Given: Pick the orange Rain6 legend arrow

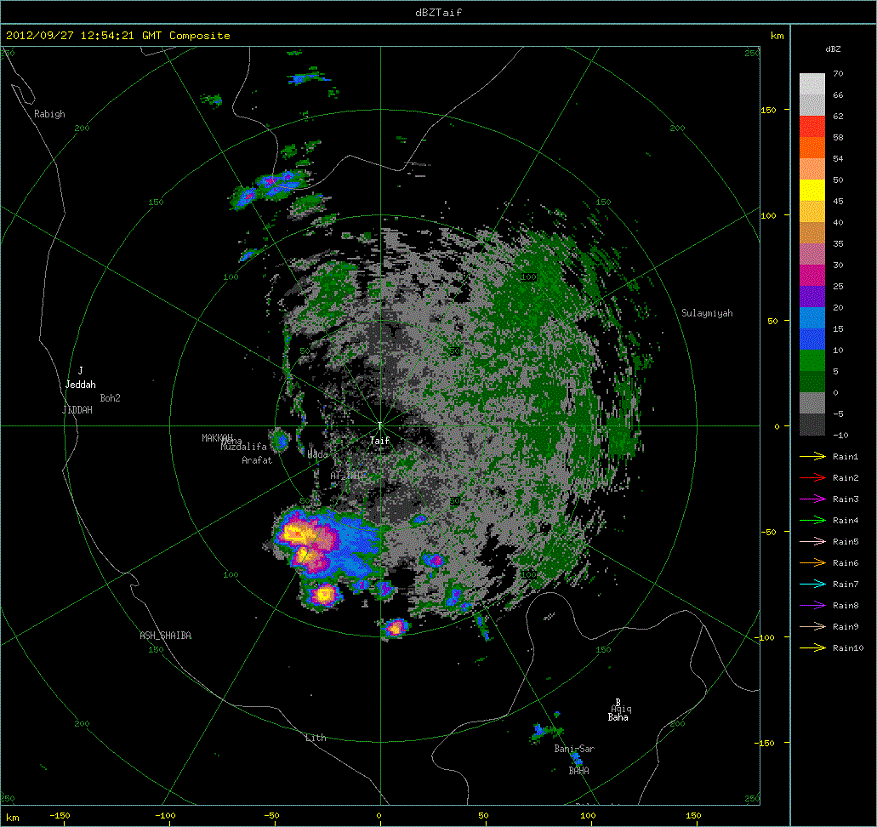Looking at the screenshot, I should (x=813, y=563).
